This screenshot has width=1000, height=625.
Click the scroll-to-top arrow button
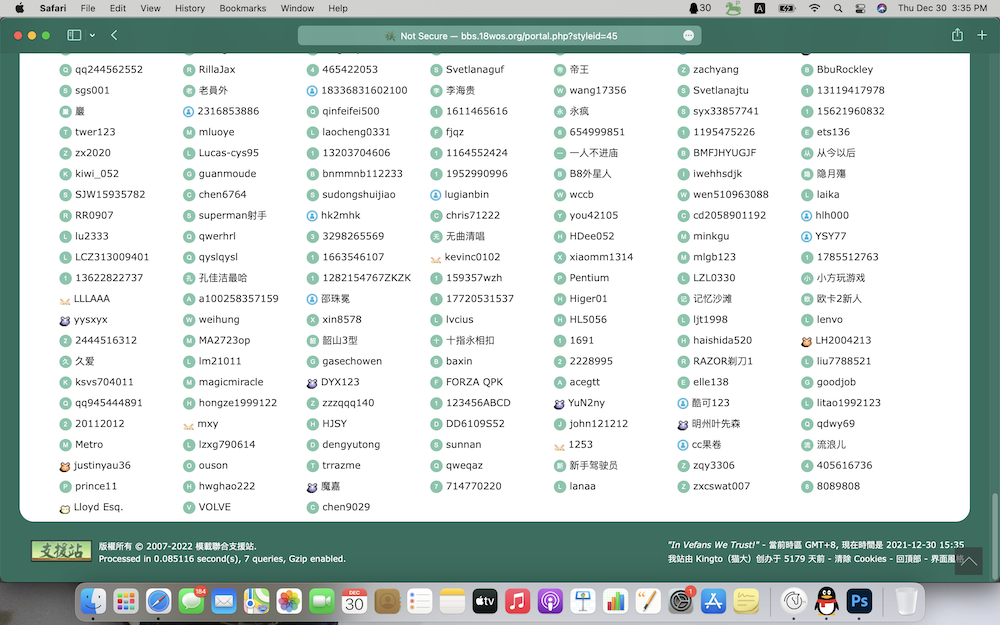968,561
